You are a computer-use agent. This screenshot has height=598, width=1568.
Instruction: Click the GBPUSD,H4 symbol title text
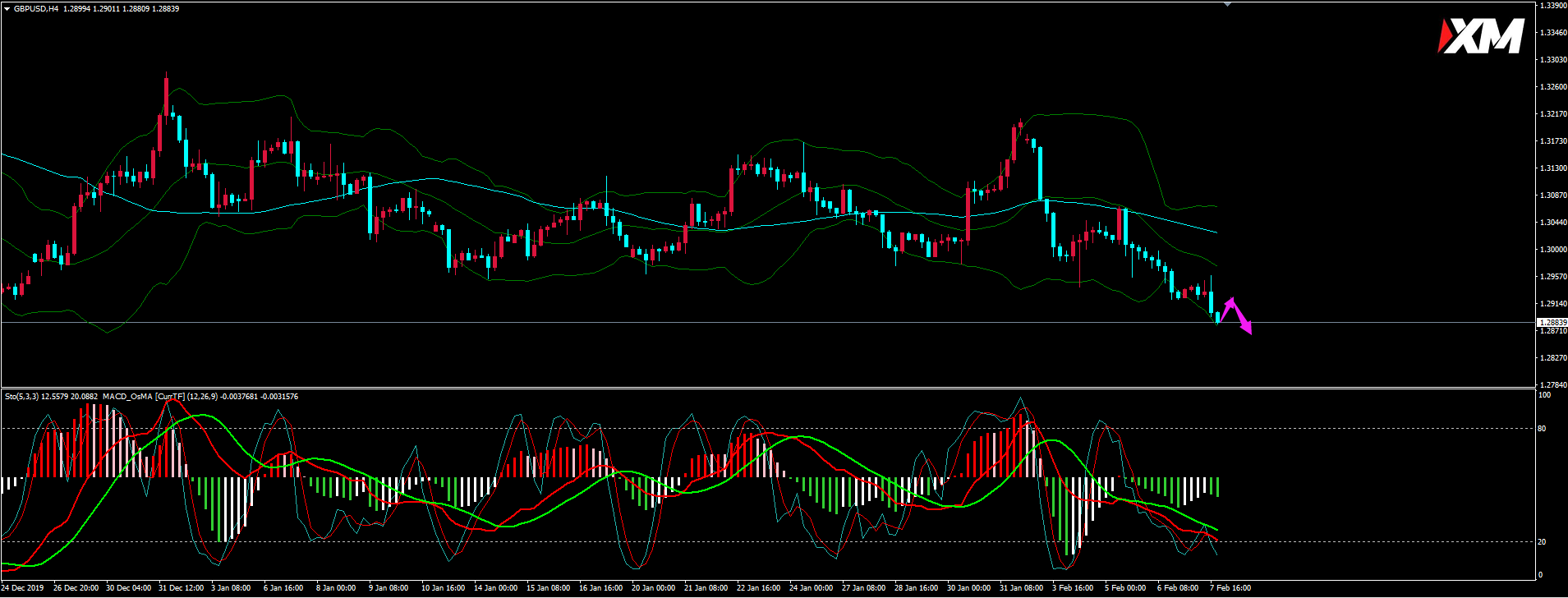36,9
